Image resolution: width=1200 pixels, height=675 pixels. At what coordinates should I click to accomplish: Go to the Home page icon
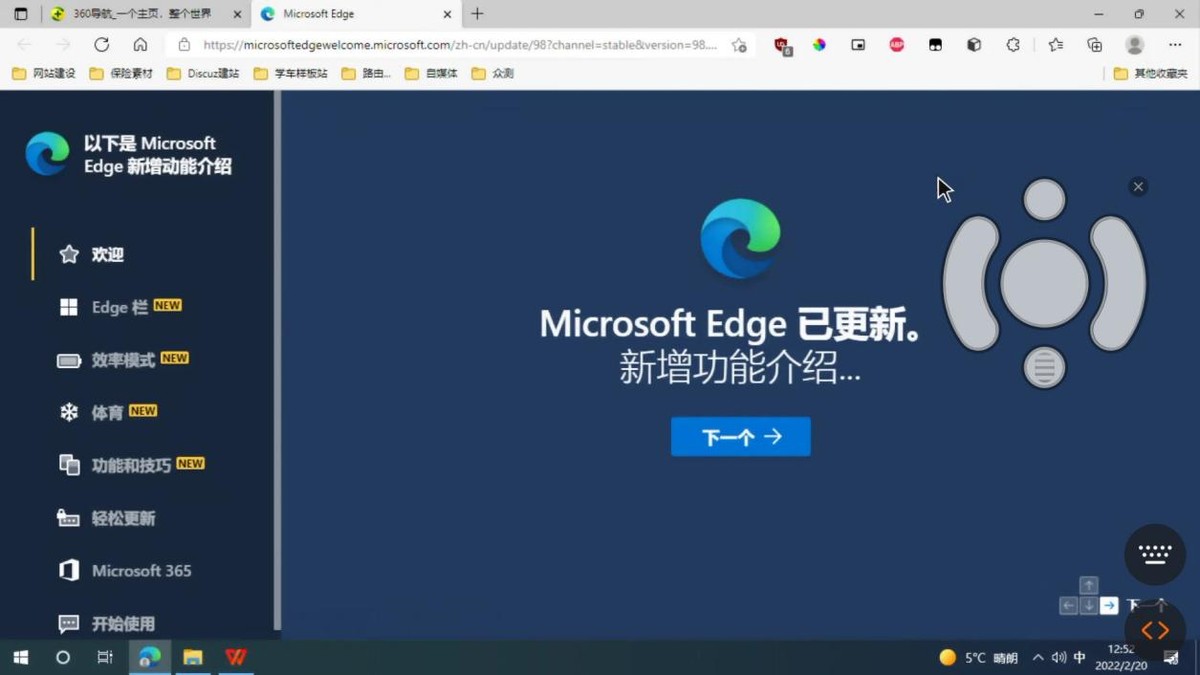pyautogui.click(x=140, y=45)
